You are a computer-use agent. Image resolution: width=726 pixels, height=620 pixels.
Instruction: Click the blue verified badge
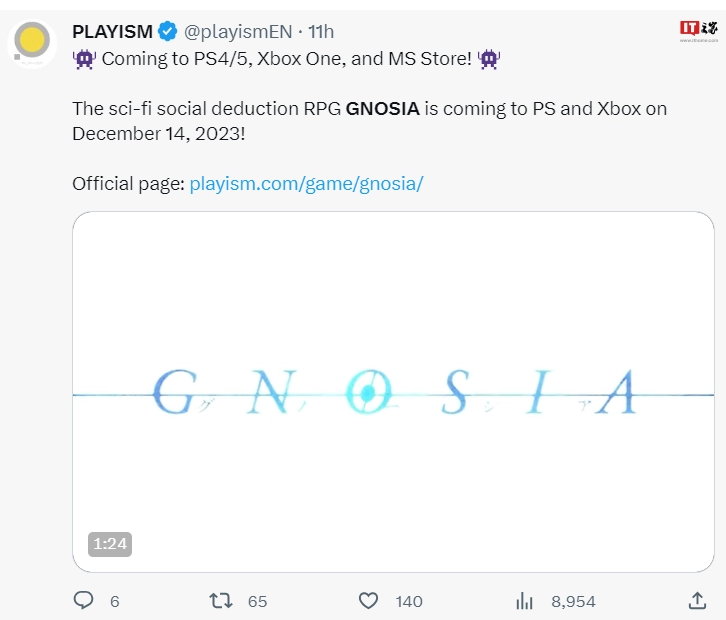click(168, 31)
